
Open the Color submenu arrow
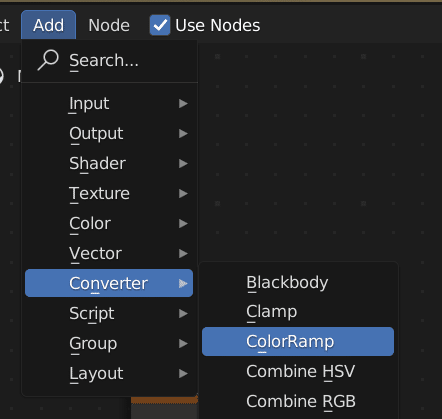point(183,223)
